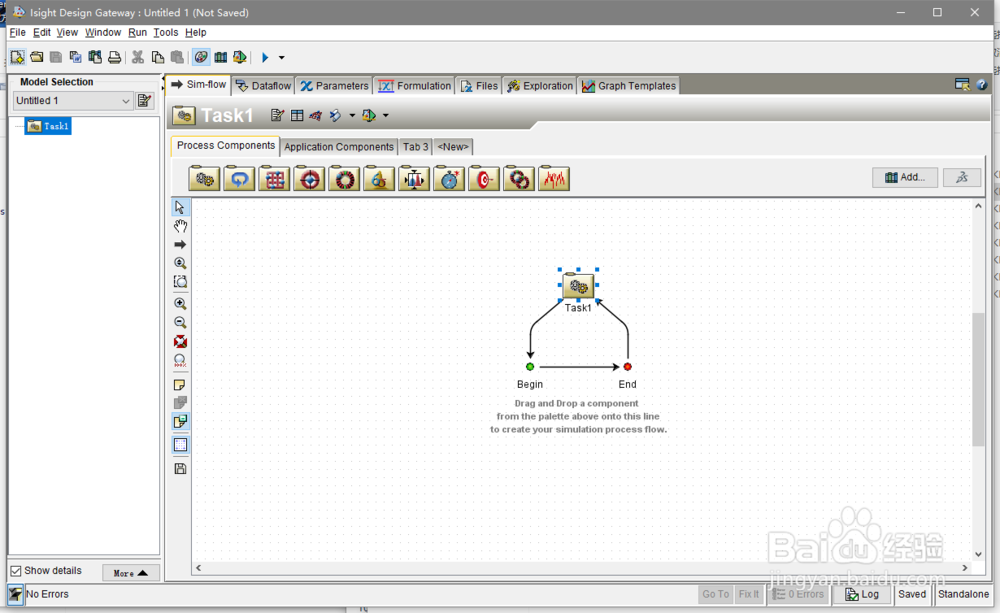
Task: Click the help question mark icon
Action: pyautogui.click(x=982, y=84)
